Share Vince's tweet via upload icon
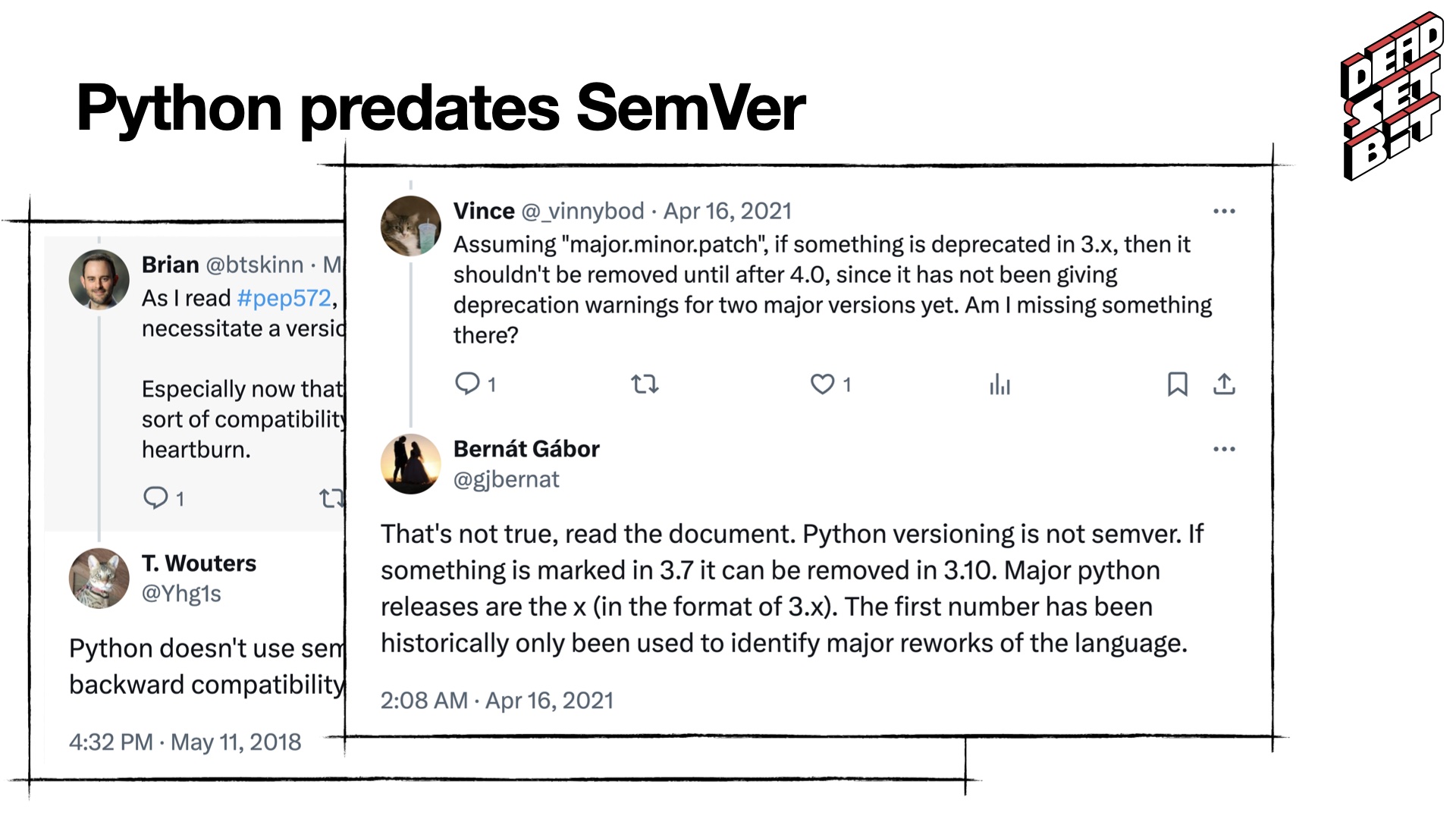This screenshot has height=819, width=1456. pos(1224,384)
